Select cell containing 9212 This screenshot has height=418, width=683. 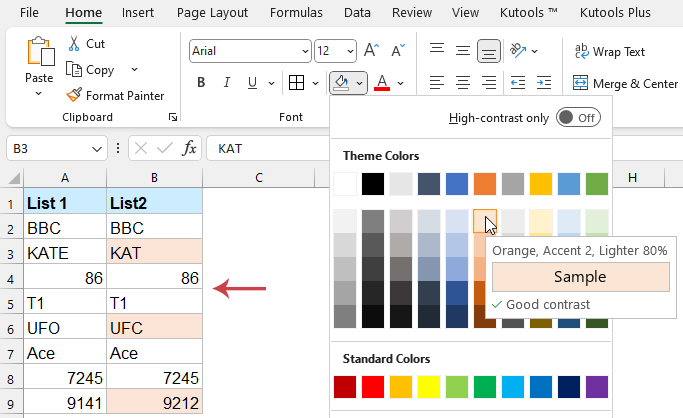(155, 403)
